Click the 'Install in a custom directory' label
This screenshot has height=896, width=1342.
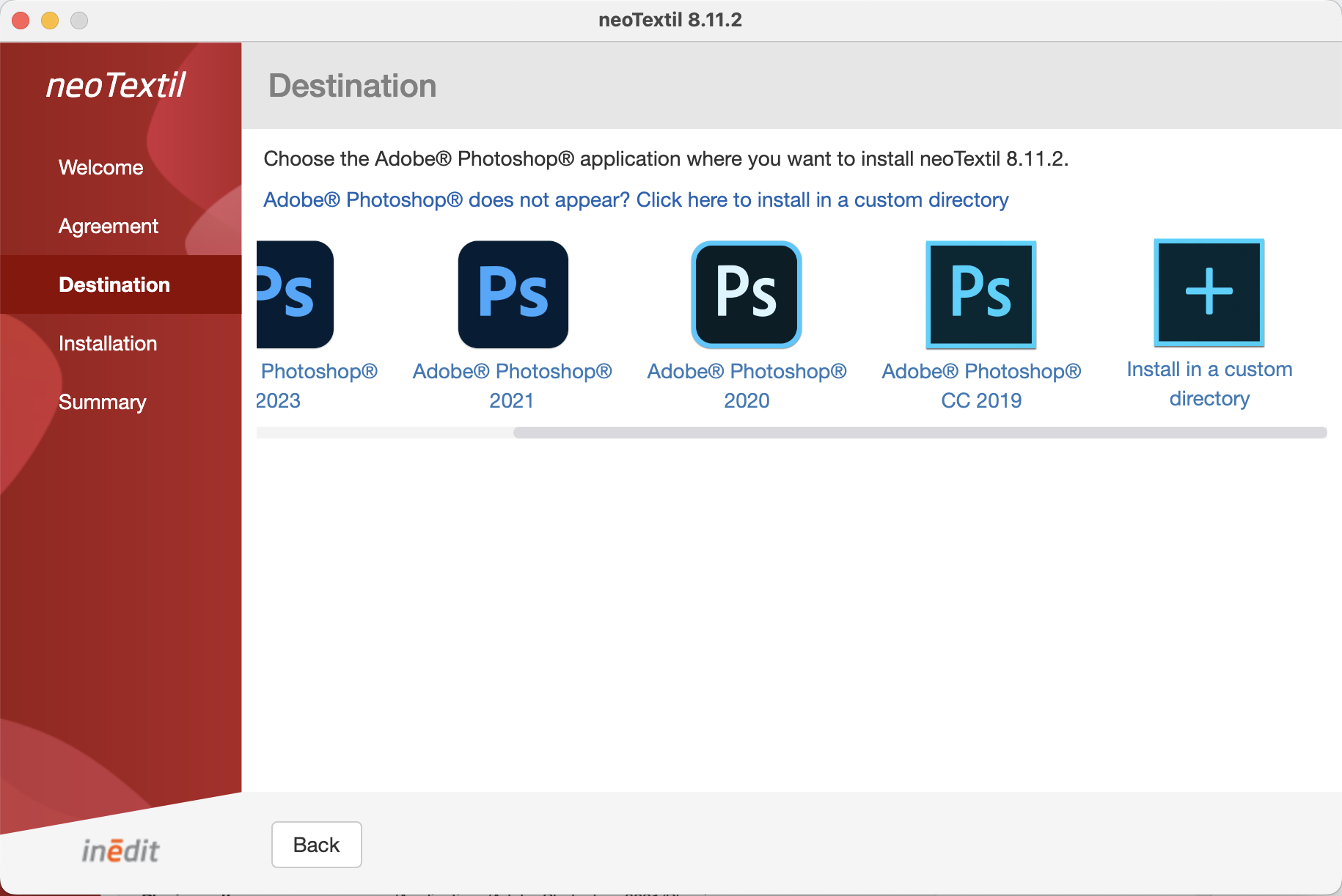click(x=1209, y=383)
